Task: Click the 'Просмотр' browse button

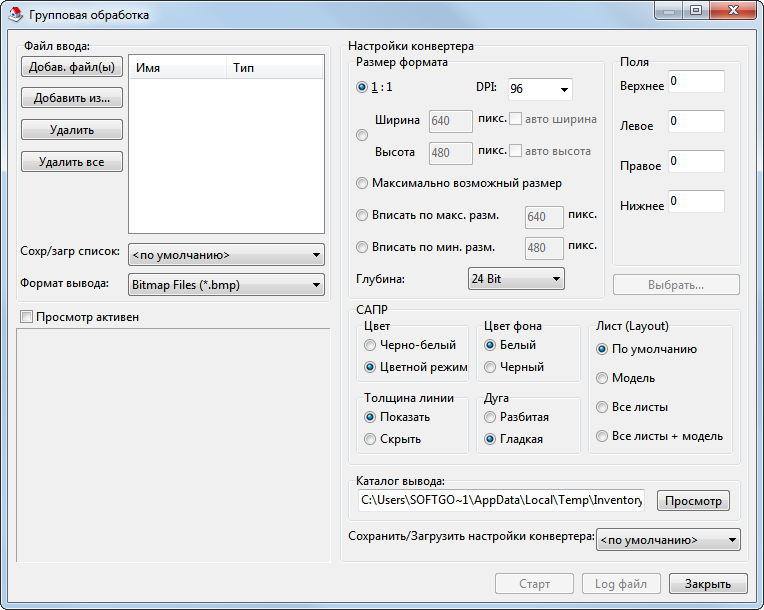Action: click(693, 500)
